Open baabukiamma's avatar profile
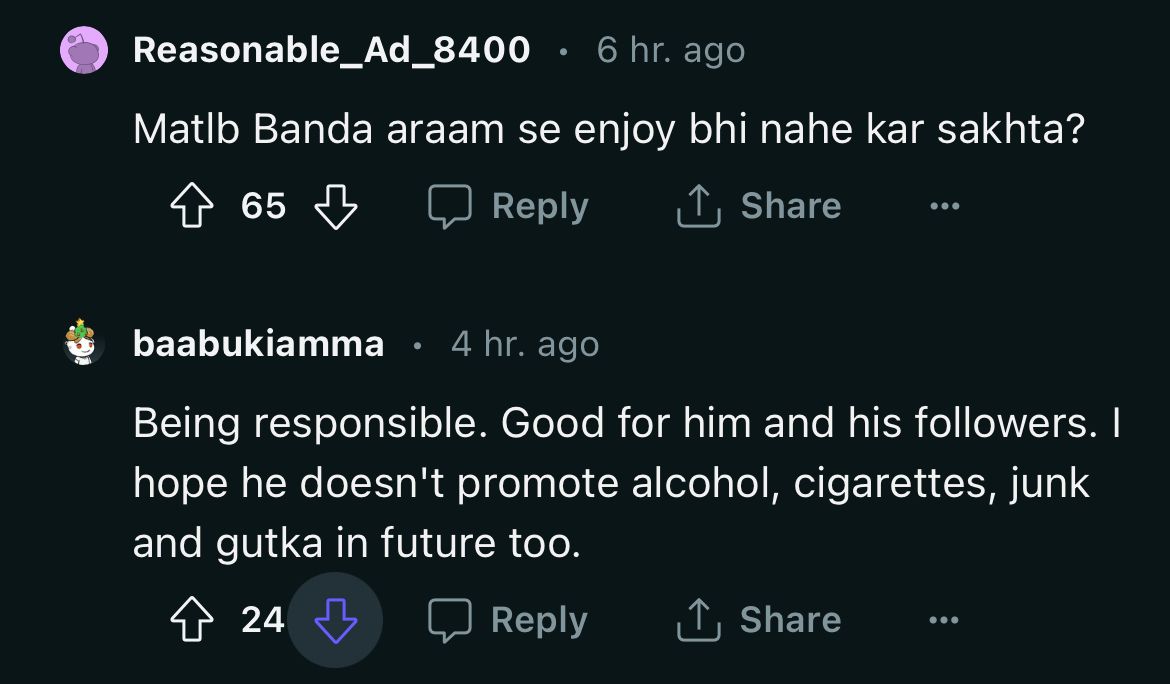 point(84,343)
